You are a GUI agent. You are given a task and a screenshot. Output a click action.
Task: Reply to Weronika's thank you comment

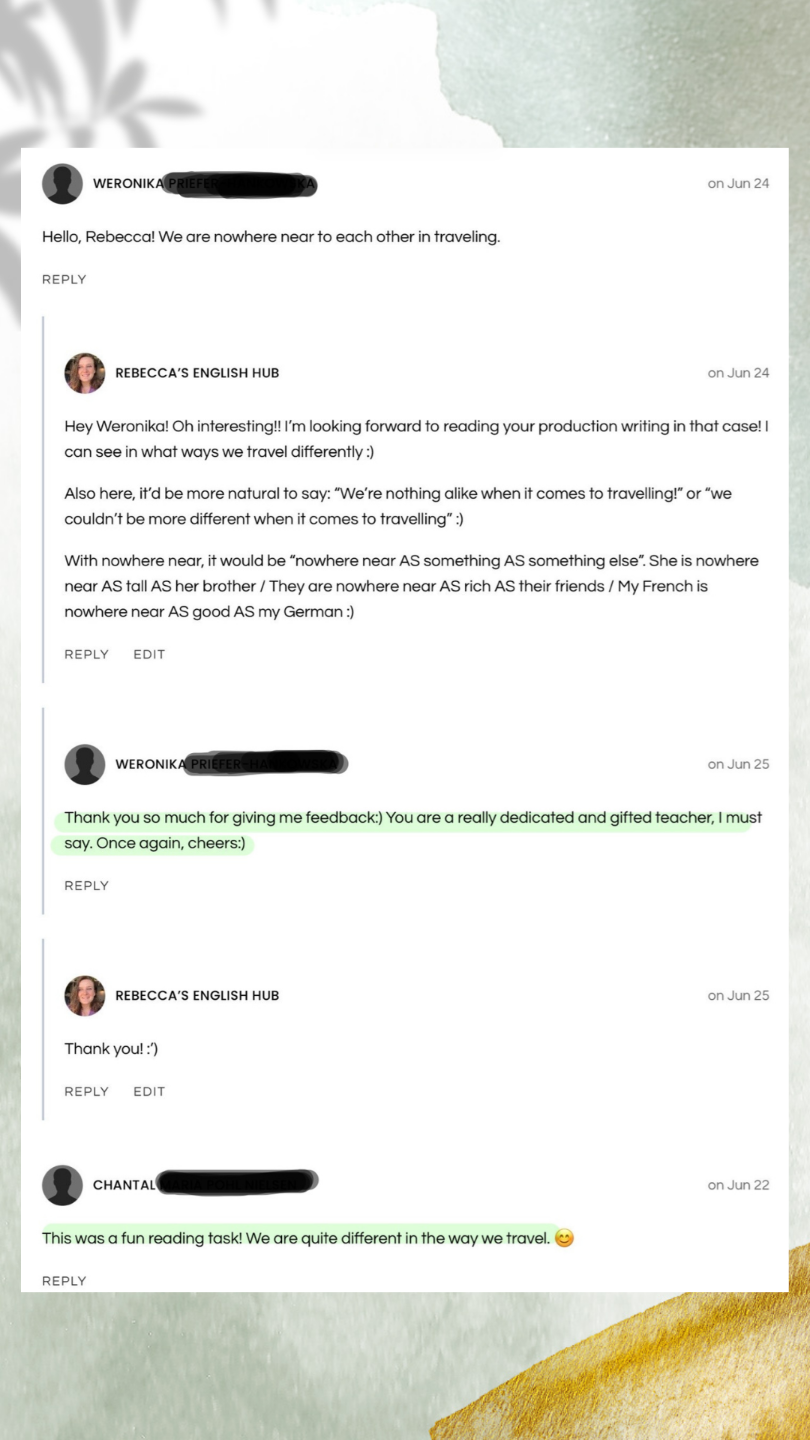click(86, 886)
